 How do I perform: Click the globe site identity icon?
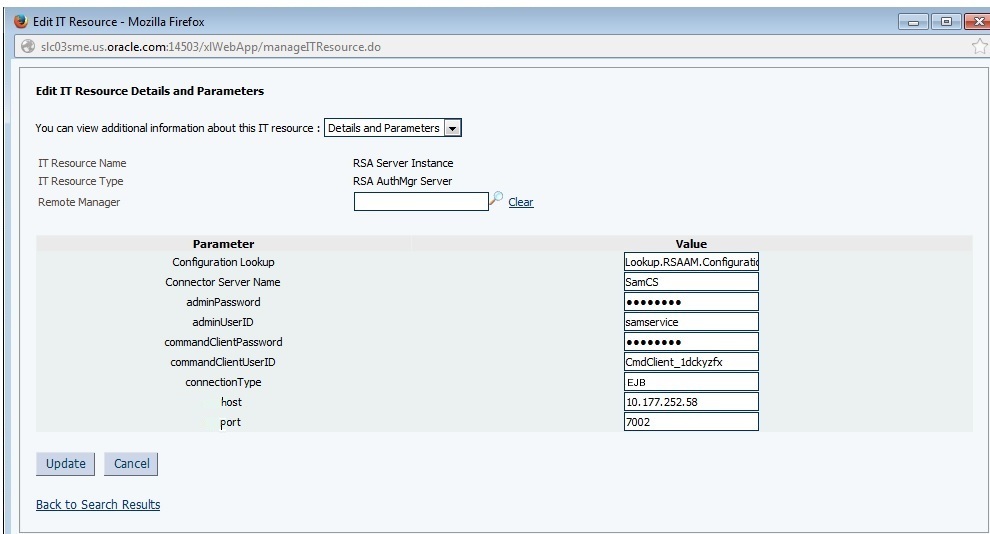click(28, 47)
